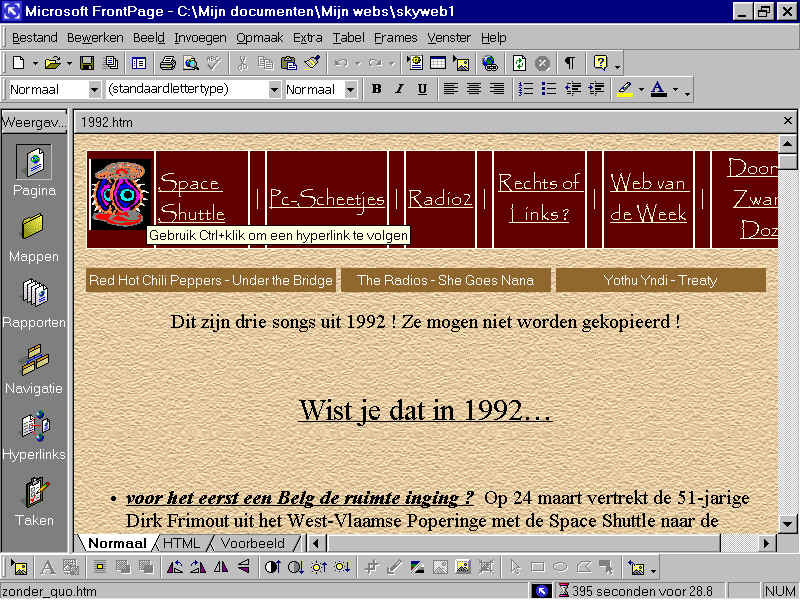The width and height of the screenshot is (800, 600).
Task: Open the Opmaak menu
Action: [259, 38]
